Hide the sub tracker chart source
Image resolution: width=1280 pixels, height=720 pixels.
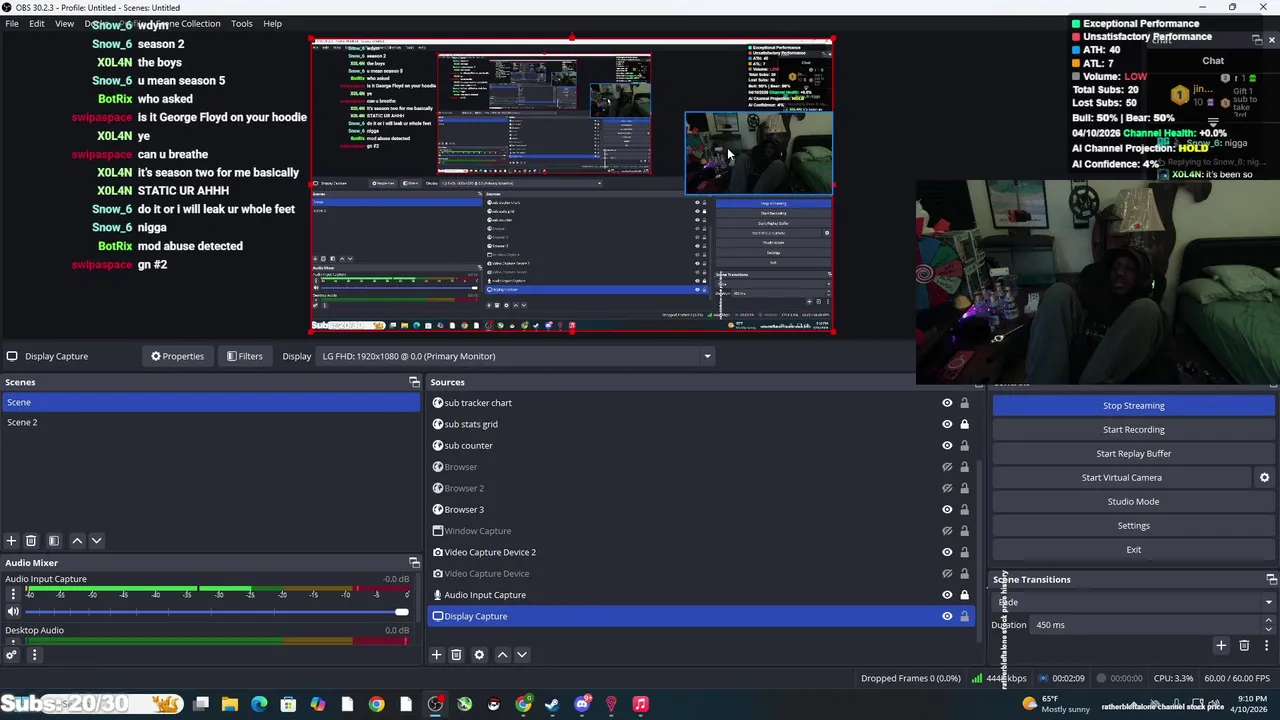coord(947,403)
